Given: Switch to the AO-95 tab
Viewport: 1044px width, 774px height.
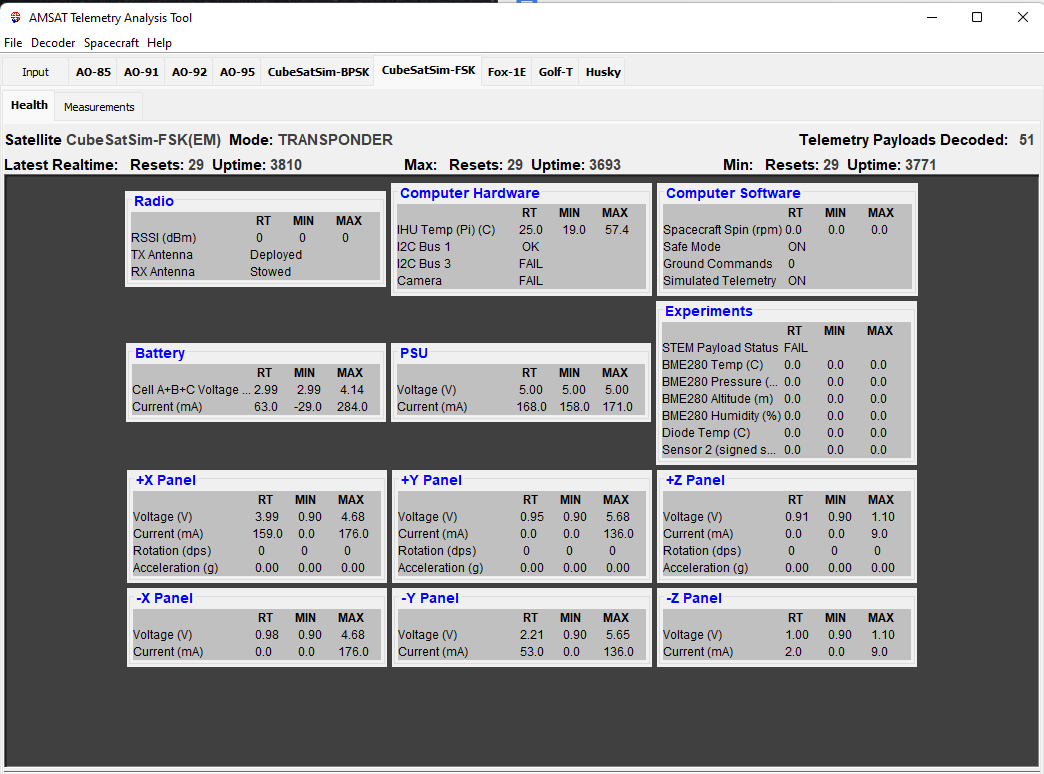Looking at the screenshot, I should click(237, 72).
